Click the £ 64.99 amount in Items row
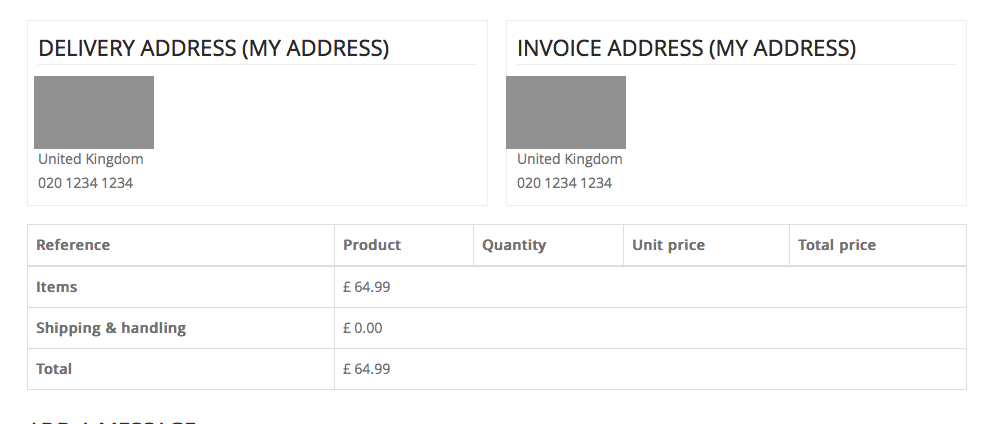Screen dimensions: 996x424 pyautogui.click(x=366, y=287)
